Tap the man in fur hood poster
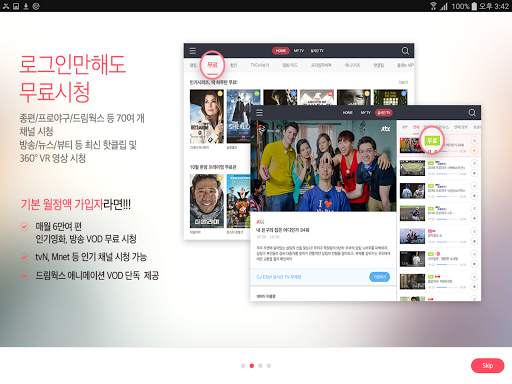This screenshot has width=512, height=384. click(207, 201)
